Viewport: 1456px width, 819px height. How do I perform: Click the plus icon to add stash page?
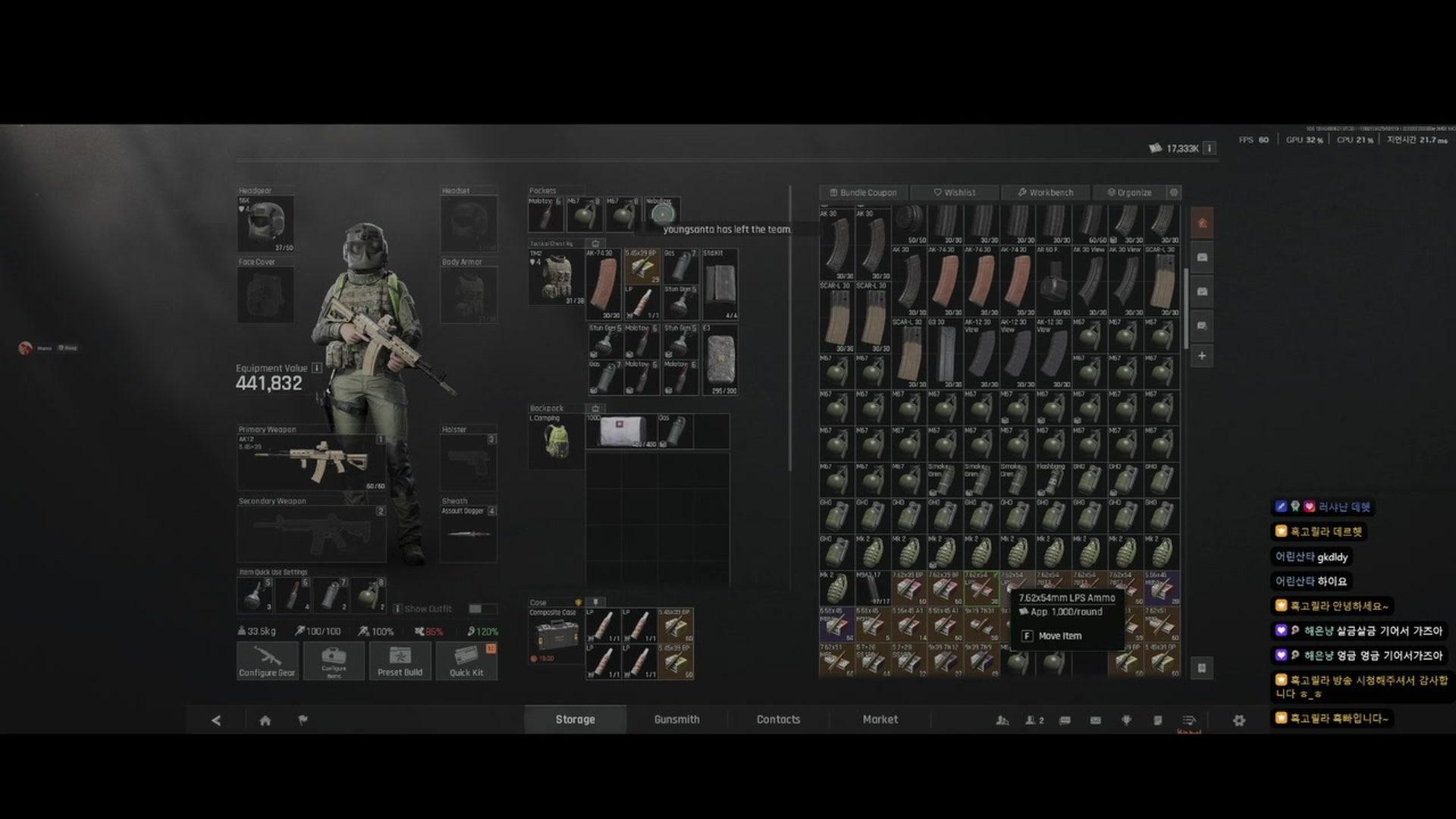tap(1202, 356)
